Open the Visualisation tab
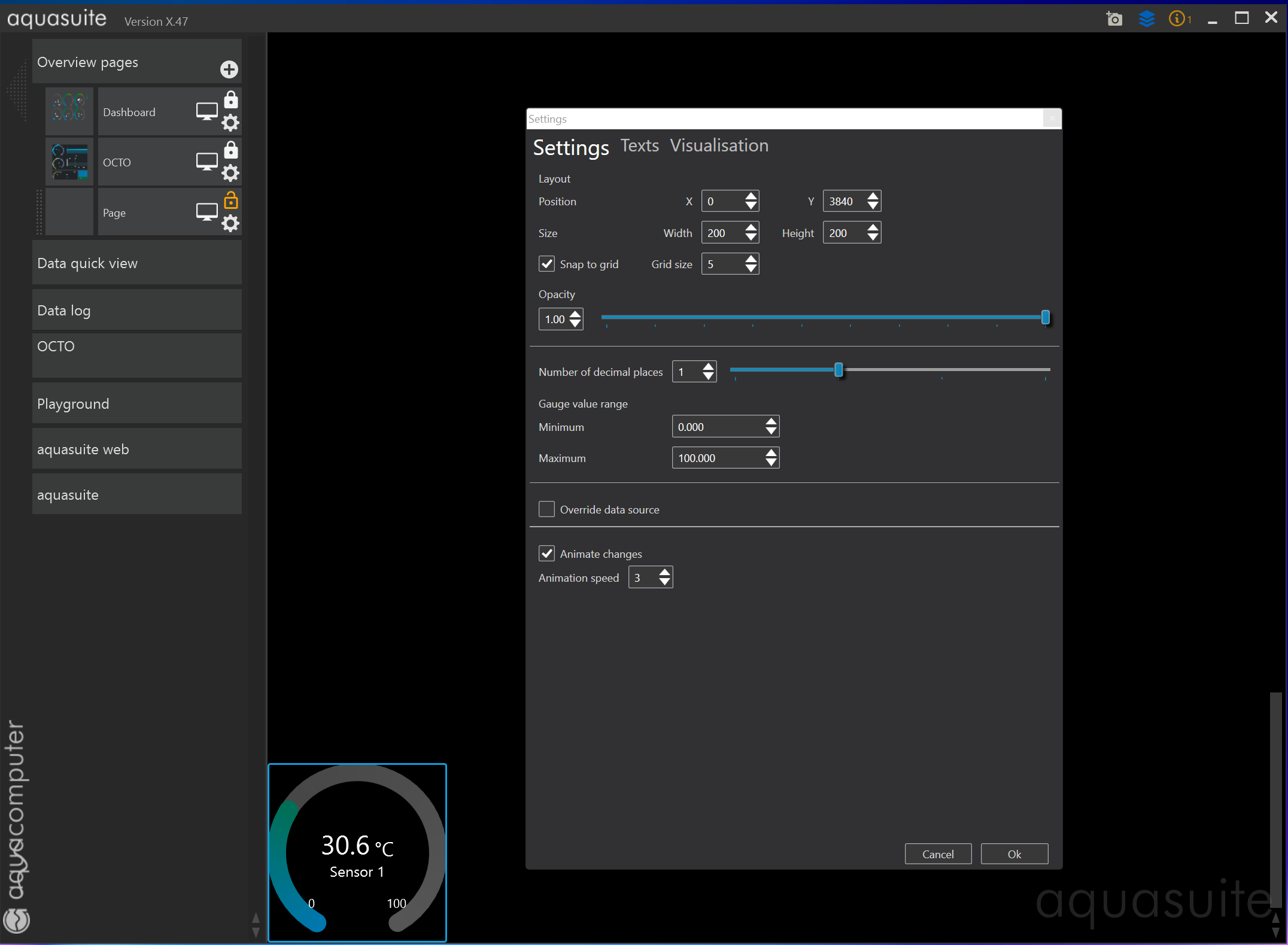The width and height of the screenshot is (1288, 945). (x=719, y=146)
